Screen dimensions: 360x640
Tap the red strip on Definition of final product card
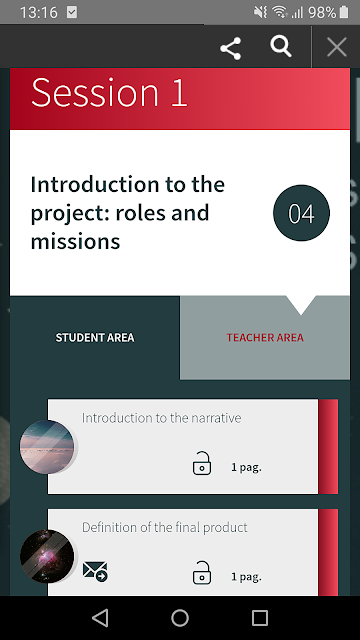tap(328, 552)
